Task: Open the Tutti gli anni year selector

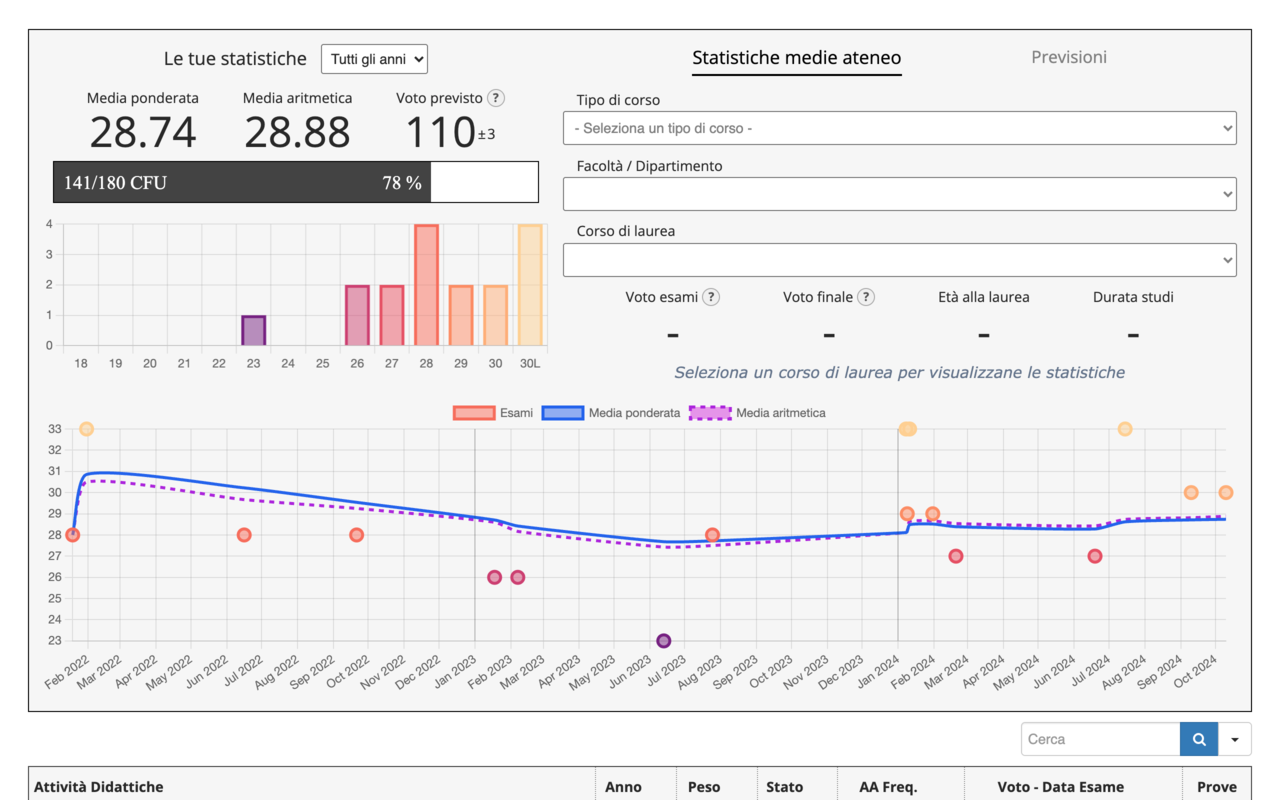Action: [x=374, y=59]
